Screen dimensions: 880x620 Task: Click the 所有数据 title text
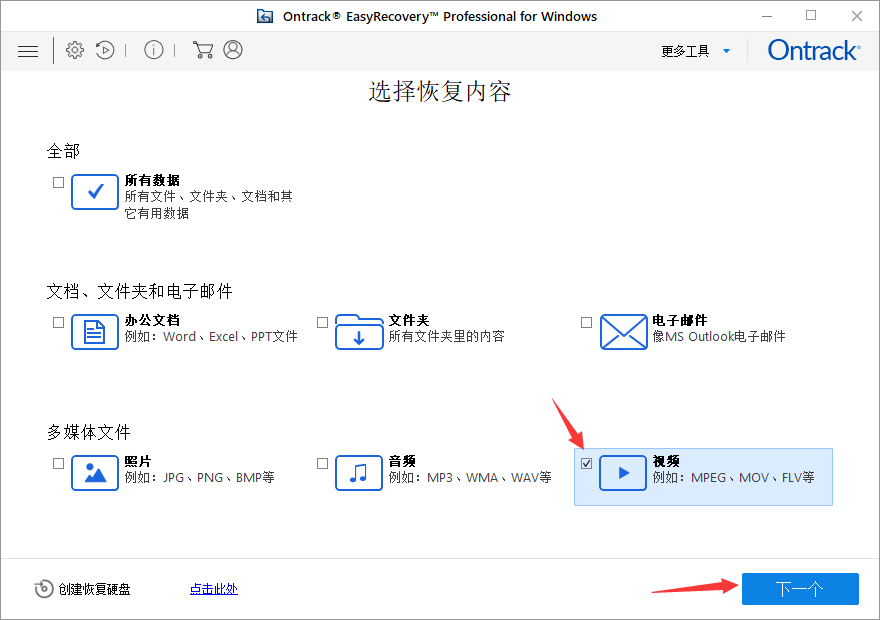152,180
